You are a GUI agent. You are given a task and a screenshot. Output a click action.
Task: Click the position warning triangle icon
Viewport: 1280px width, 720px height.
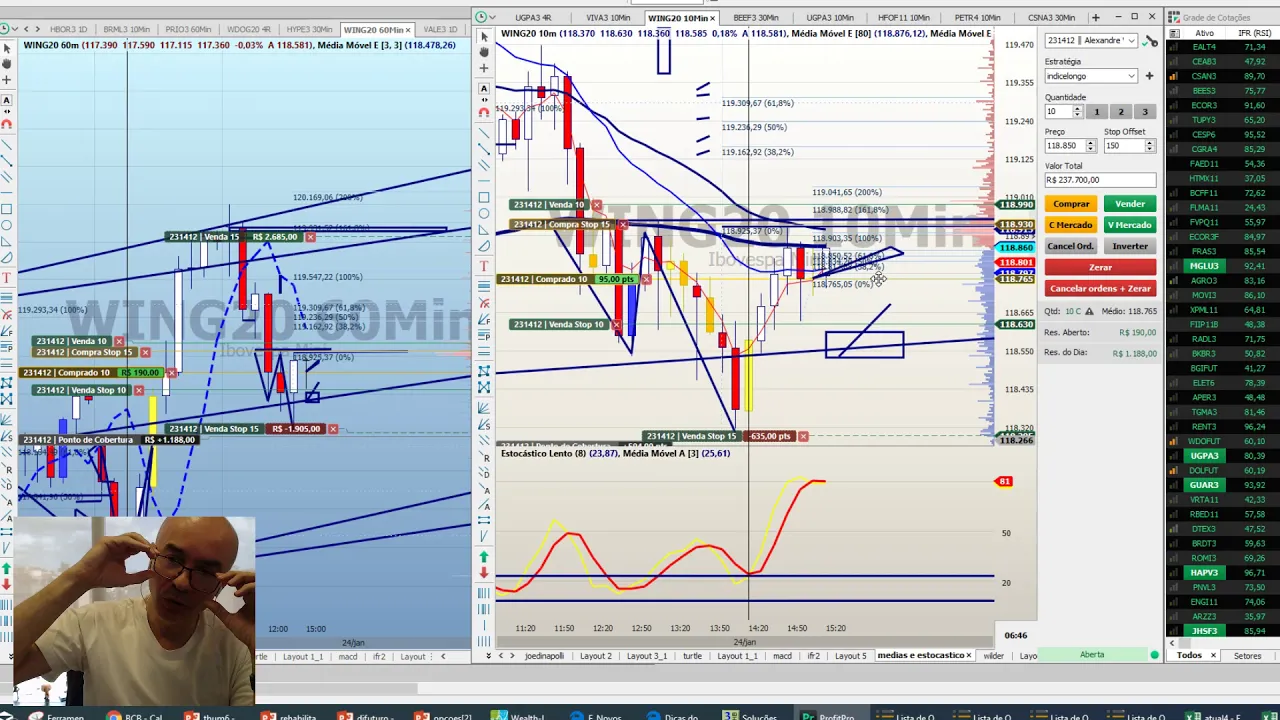click(x=1089, y=311)
